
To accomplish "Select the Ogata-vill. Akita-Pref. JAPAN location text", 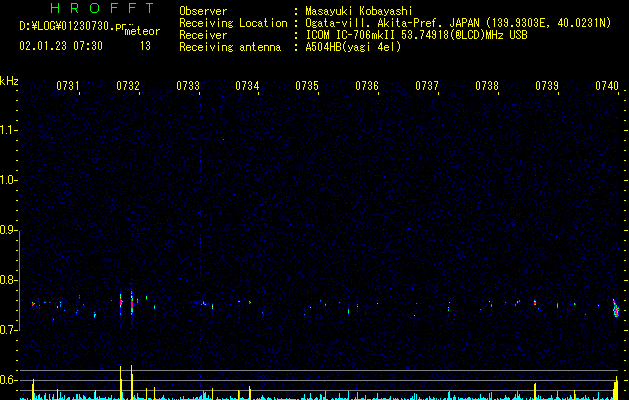I will click(458, 23).
